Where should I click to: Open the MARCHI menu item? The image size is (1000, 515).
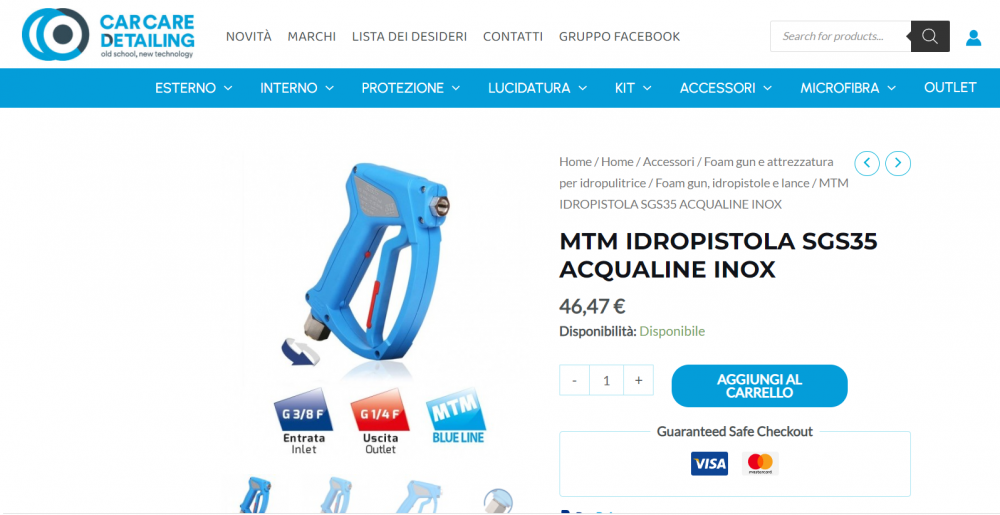pos(312,36)
